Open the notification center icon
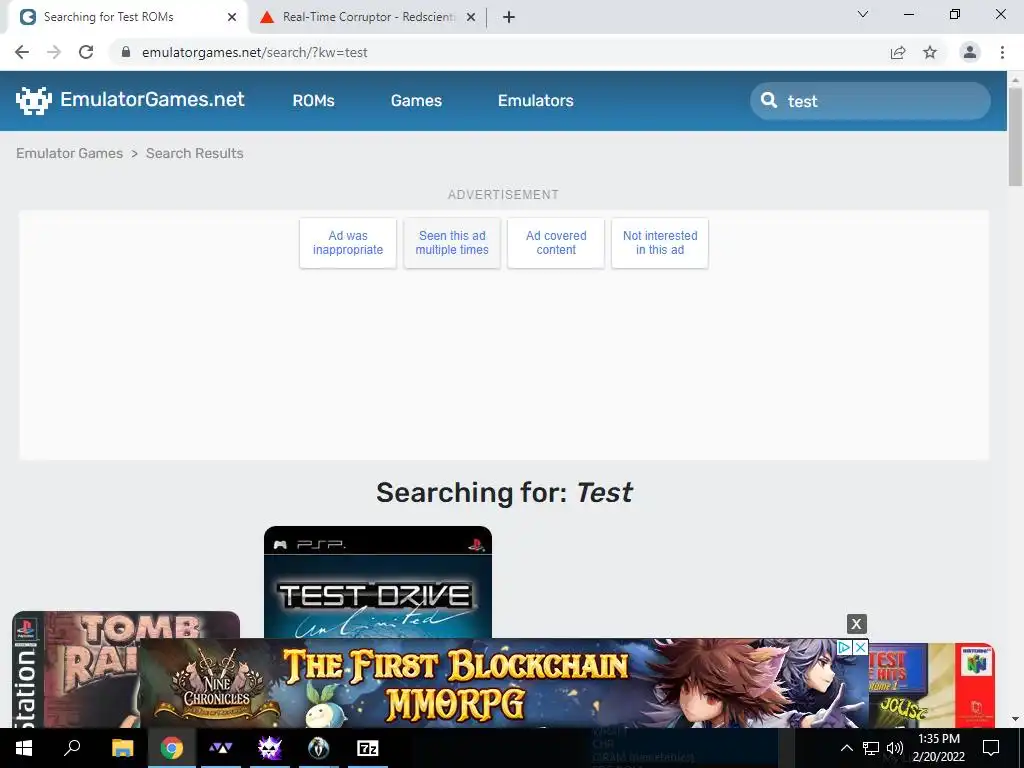This screenshot has height=768, width=1024. [x=991, y=748]
